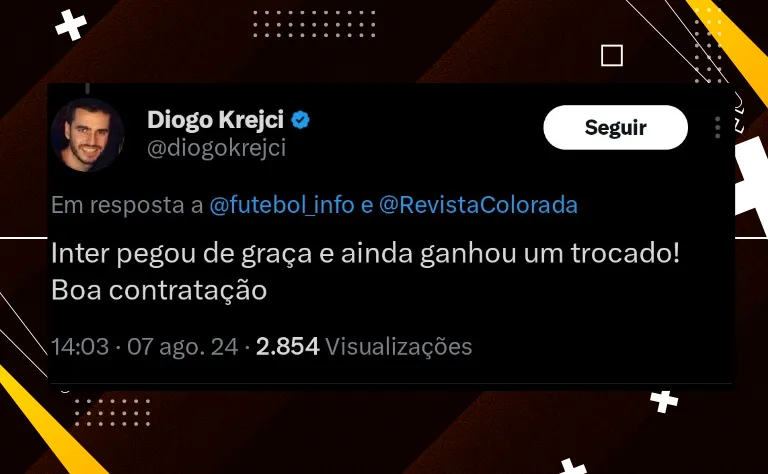Open the three-dot more options menu

(x=718, y=127)
